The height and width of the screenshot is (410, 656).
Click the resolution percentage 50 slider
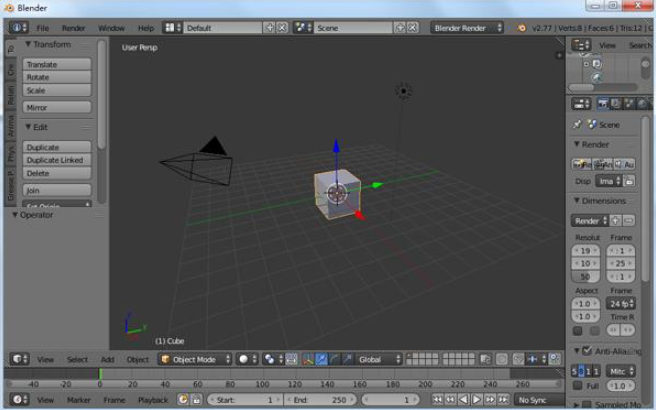585,276
